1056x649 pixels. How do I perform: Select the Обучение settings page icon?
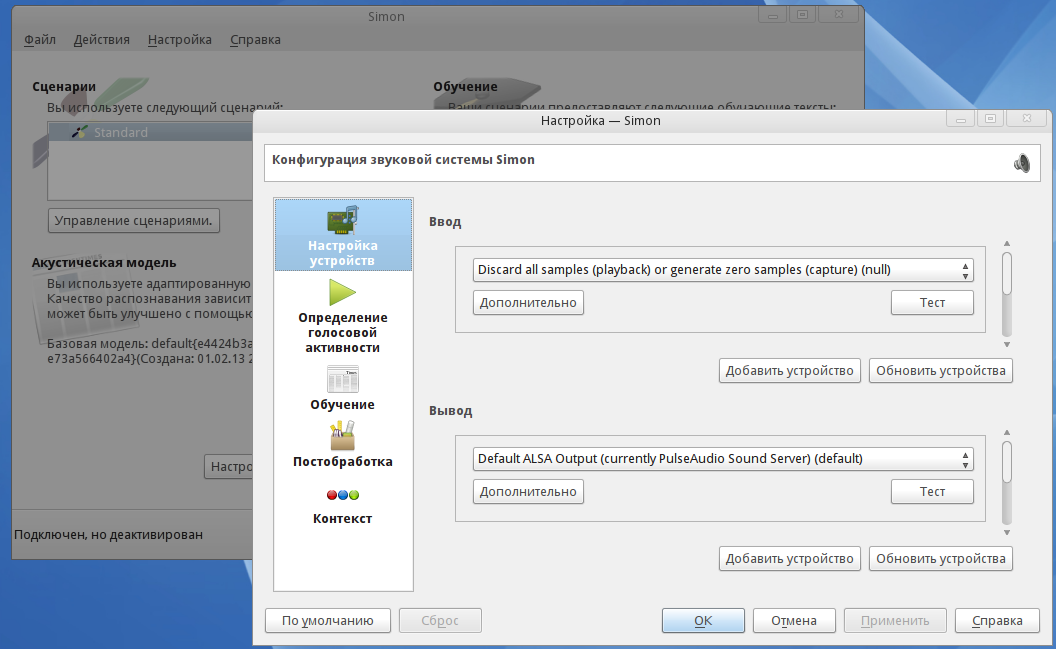point(343,379)
